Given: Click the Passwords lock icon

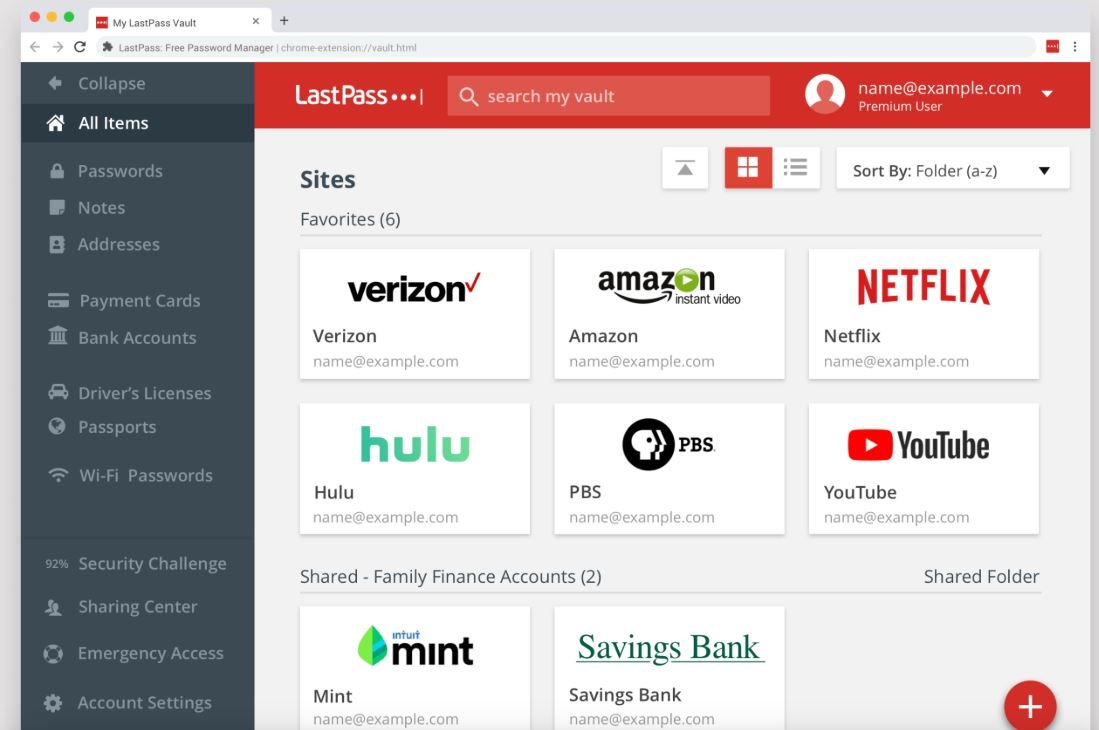Looking at the screenshot, I should click(x=57, y=171).
